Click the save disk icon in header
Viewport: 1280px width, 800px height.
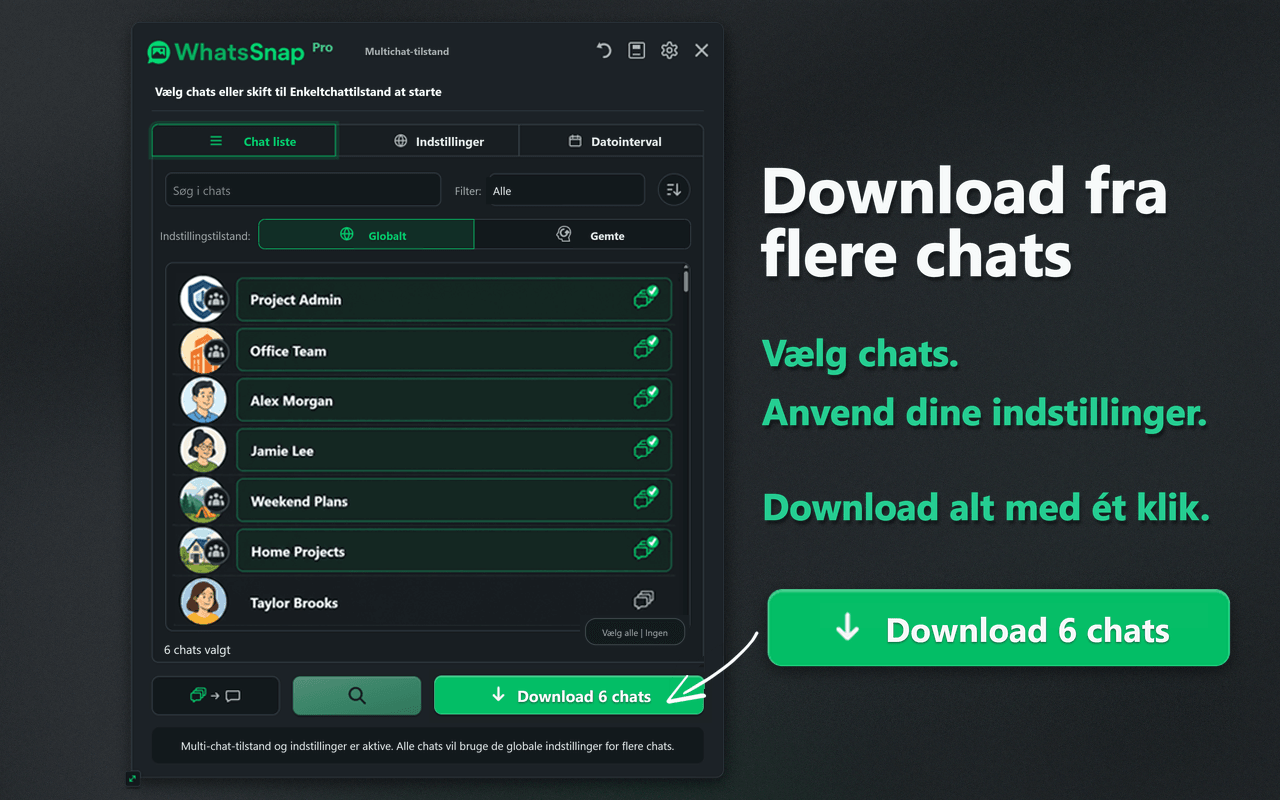(x=637, y=50)
